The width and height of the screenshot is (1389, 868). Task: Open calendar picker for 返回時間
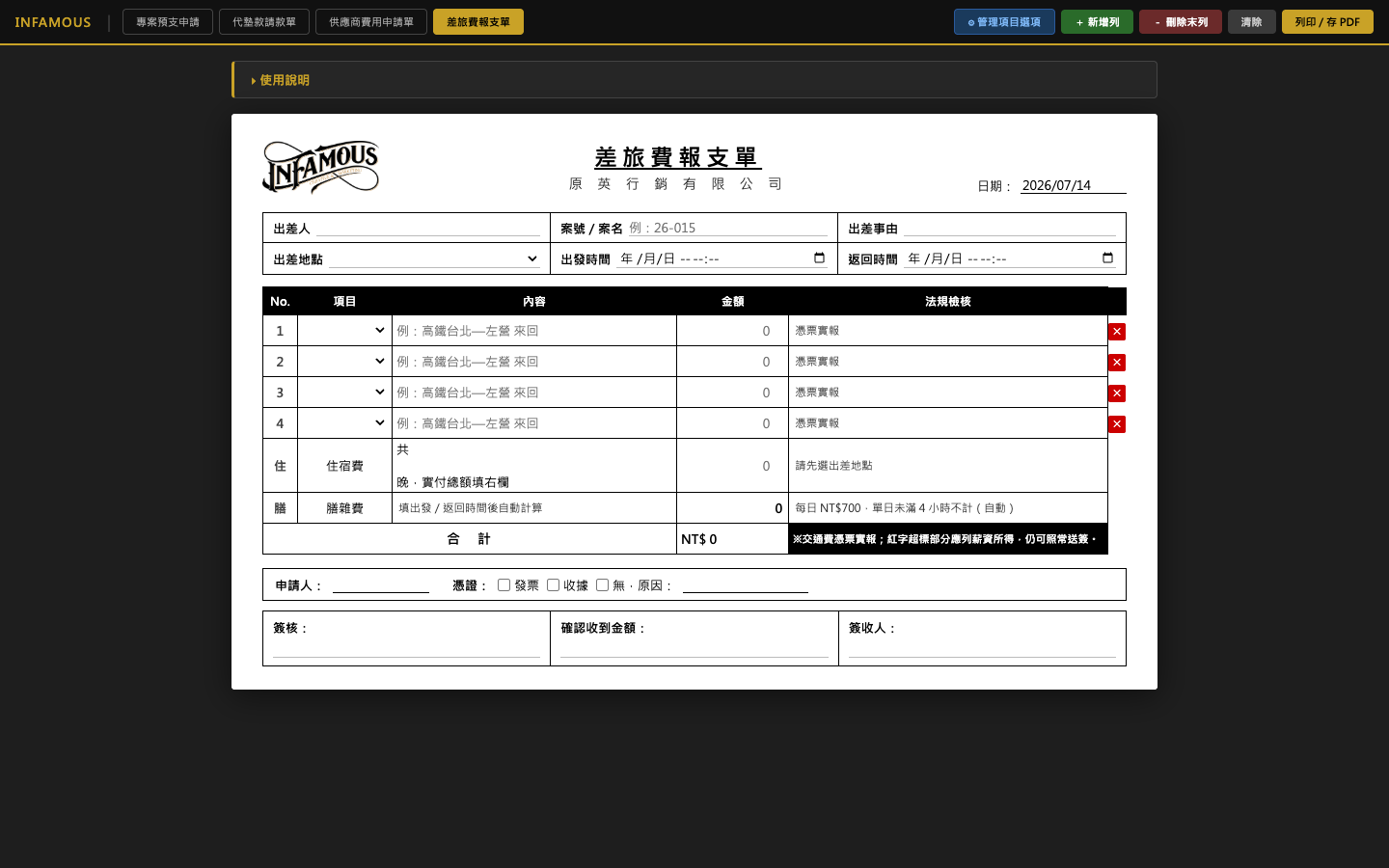1107,258
